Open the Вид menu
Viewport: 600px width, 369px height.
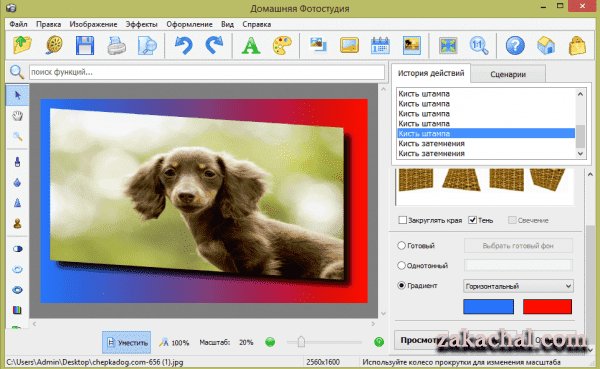click(x=227, y=24)
